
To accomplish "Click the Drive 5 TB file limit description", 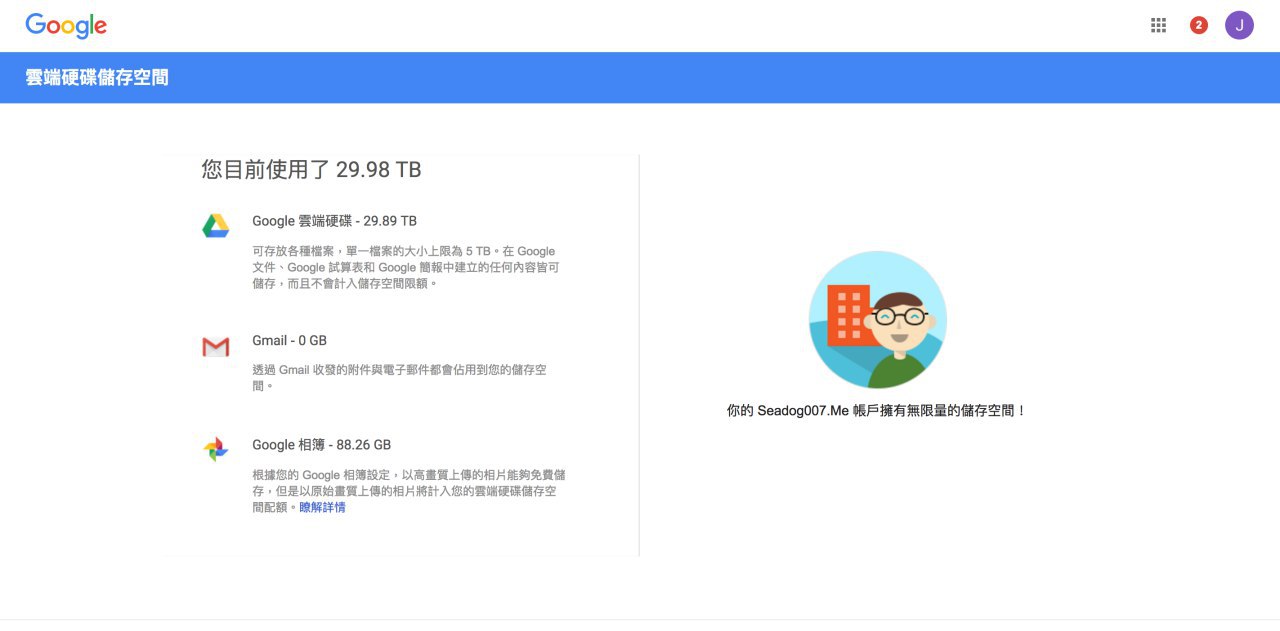I will click(x=405, y=267).
